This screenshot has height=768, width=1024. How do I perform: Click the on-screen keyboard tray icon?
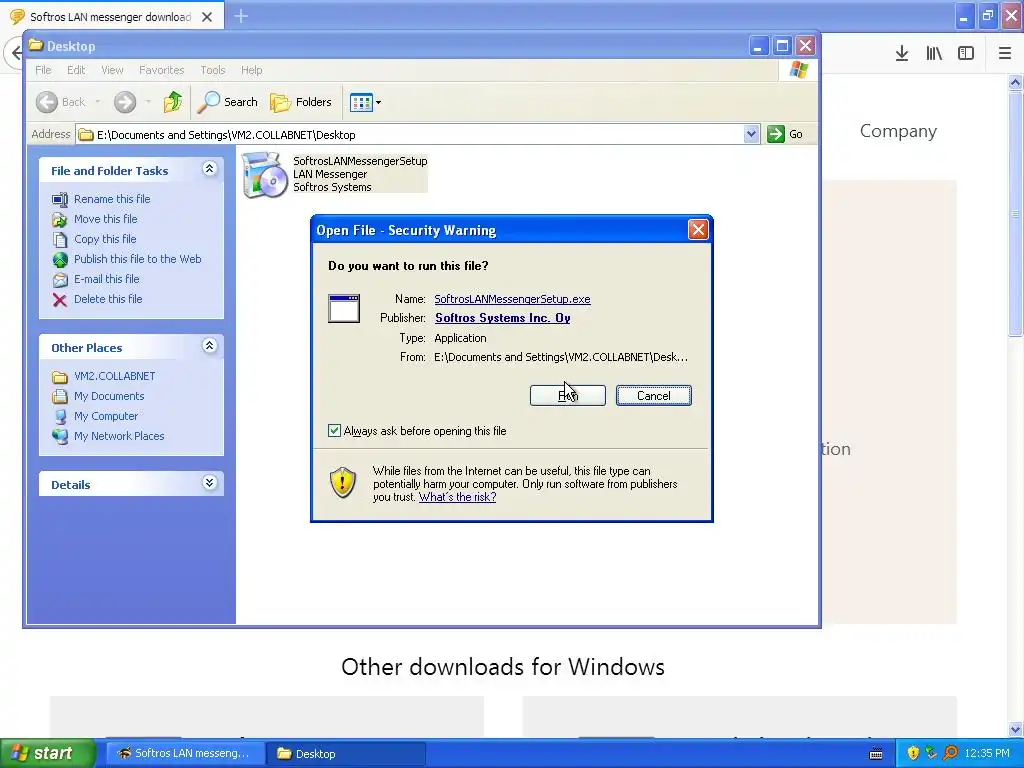876,754
